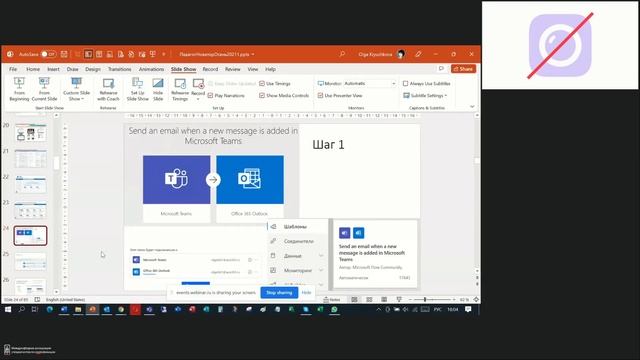Image resolution: width=640 pixels, height=360 pixels.
Task: Switch to Reading View icon
Action: coord(384,300)
